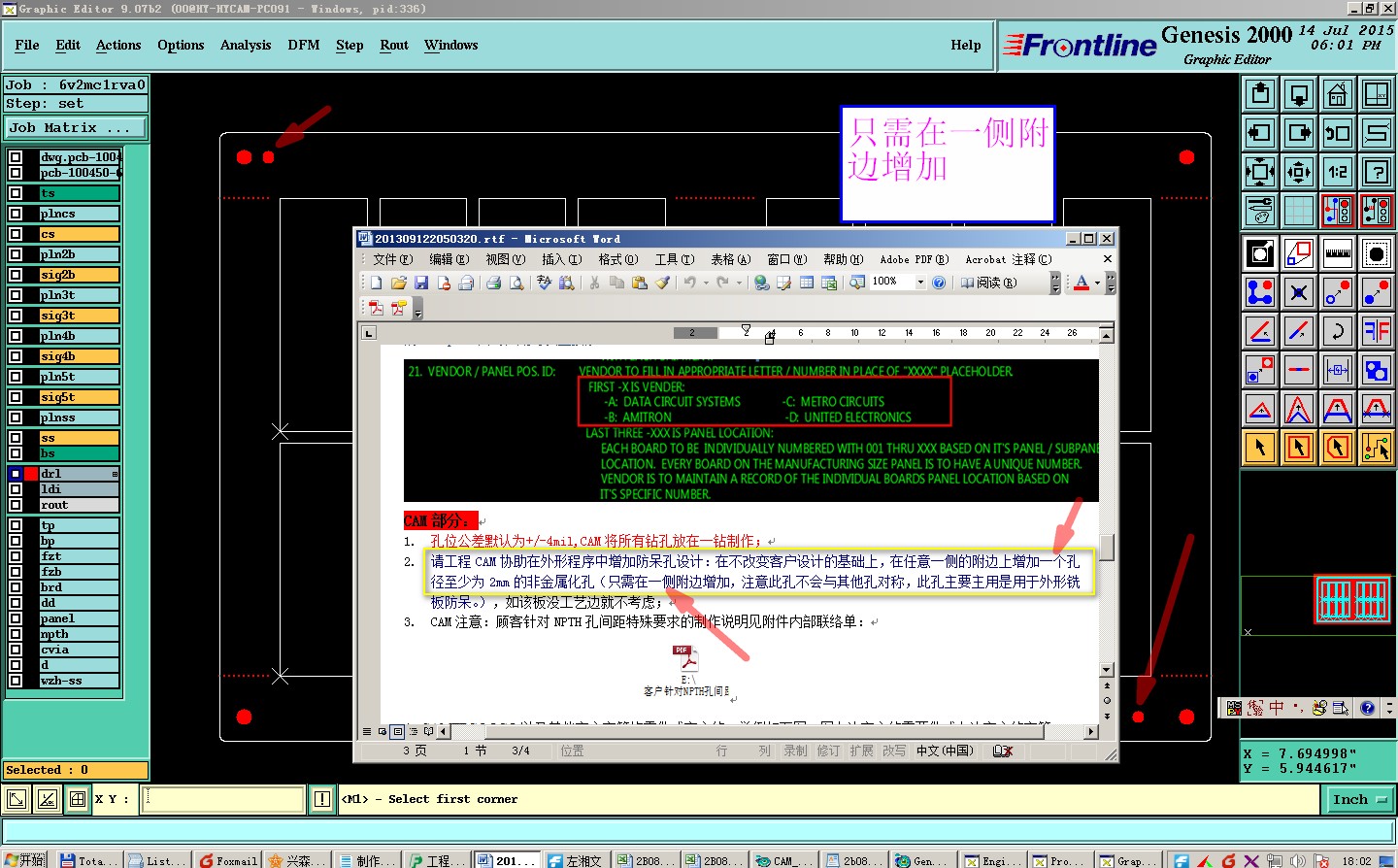
Task: Toggle visibility box for layer sig2b
Action: click(16, 275)
